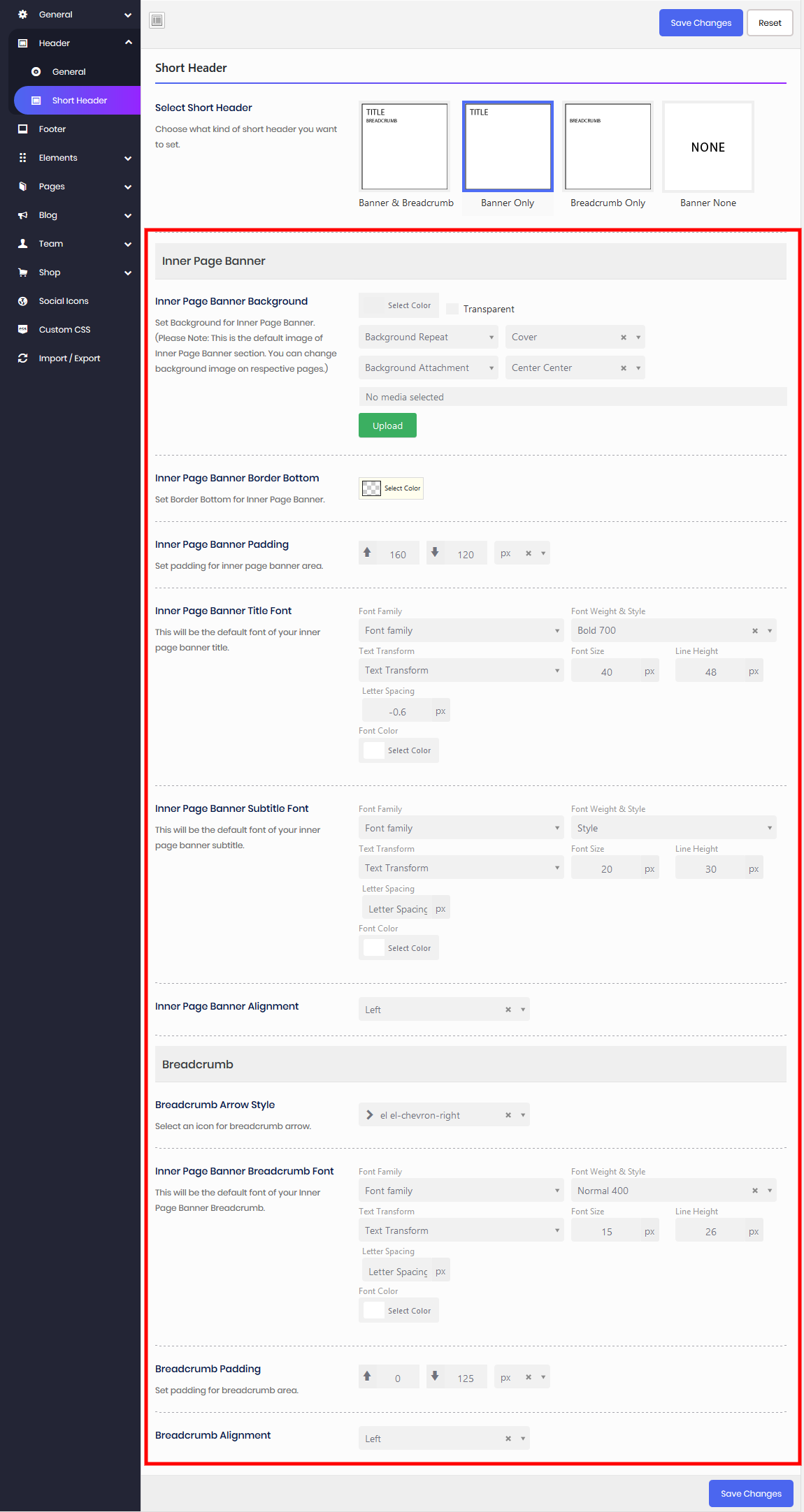Viewport: 804px width, 1512px height.
Task: Click the expand-all panel icon near Save Changes
Action: (x=157, y=21)
